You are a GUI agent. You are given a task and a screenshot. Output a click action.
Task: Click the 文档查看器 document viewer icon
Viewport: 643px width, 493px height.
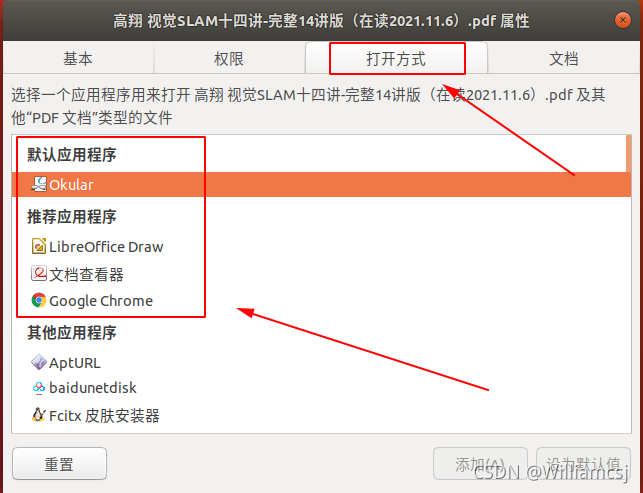pos(39,274)
